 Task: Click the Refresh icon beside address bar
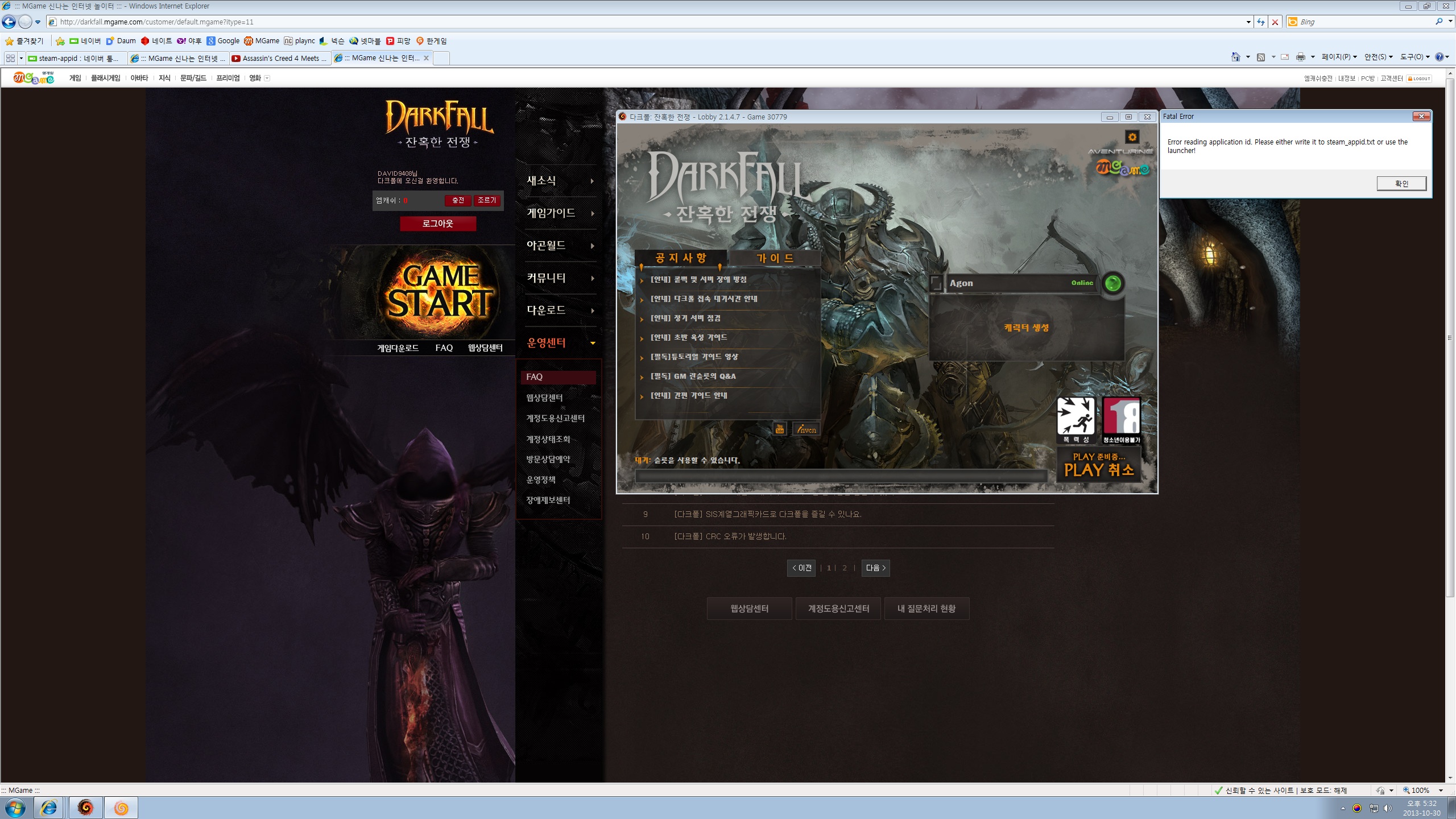click(x=1261, y=22)
